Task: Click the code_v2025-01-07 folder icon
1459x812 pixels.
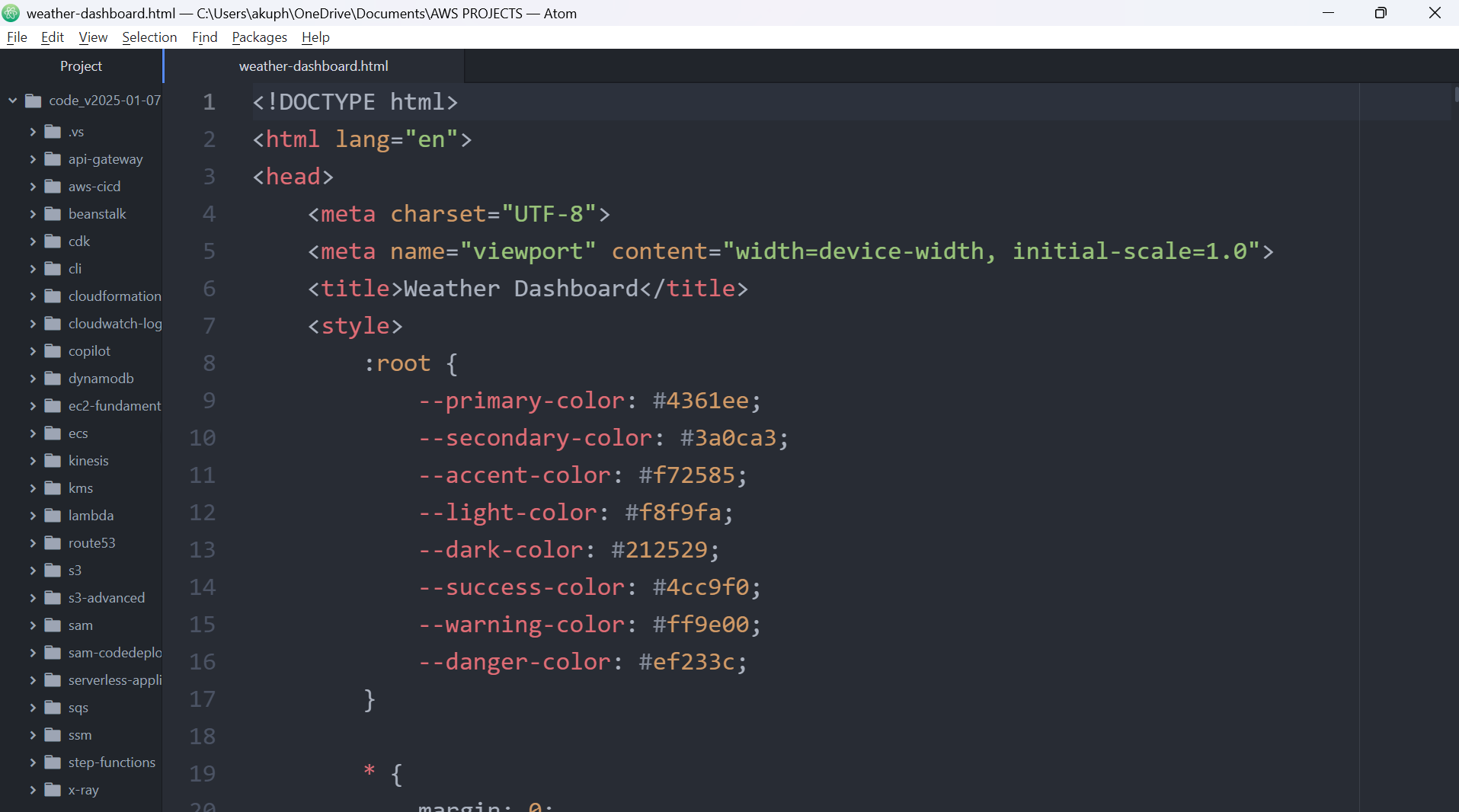Action: click(x=34, y=101)
